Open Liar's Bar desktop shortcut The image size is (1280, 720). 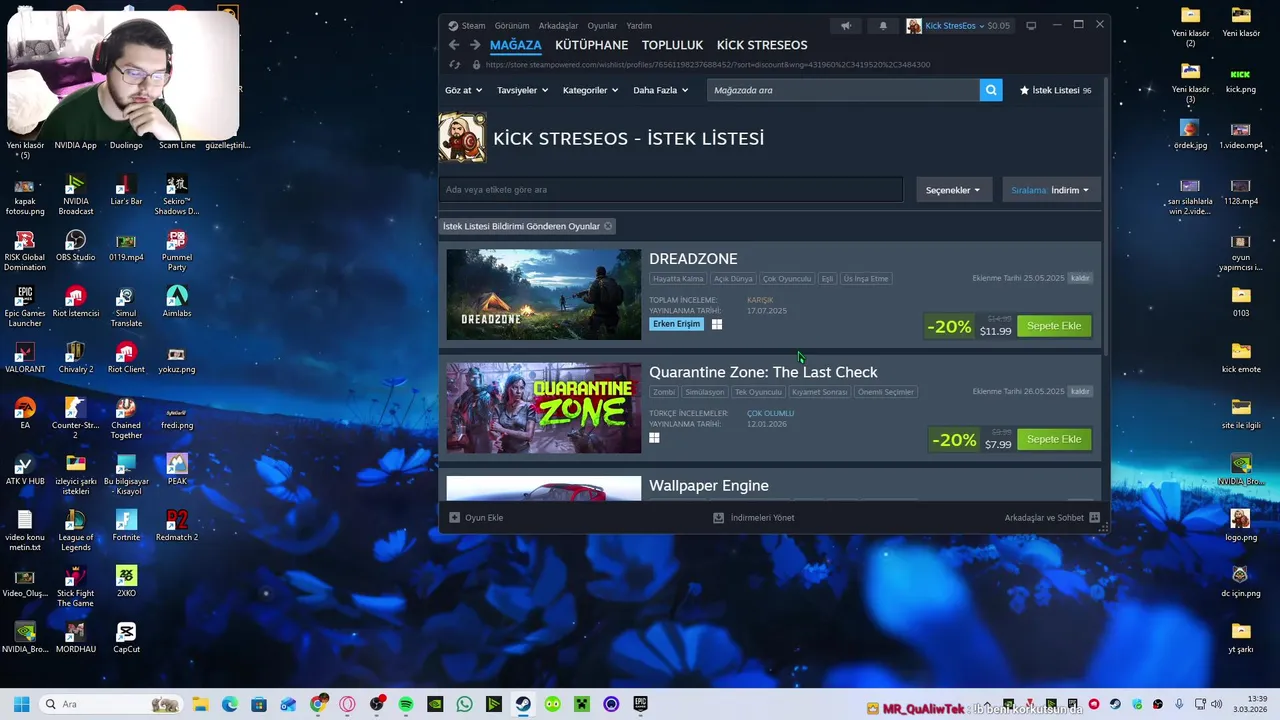click(x=126, y=190)
